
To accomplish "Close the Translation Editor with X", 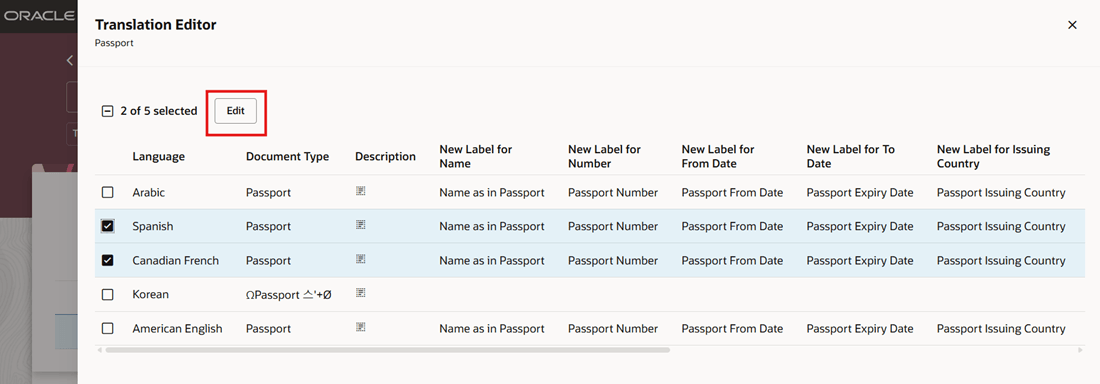I will click(1072, 25).
